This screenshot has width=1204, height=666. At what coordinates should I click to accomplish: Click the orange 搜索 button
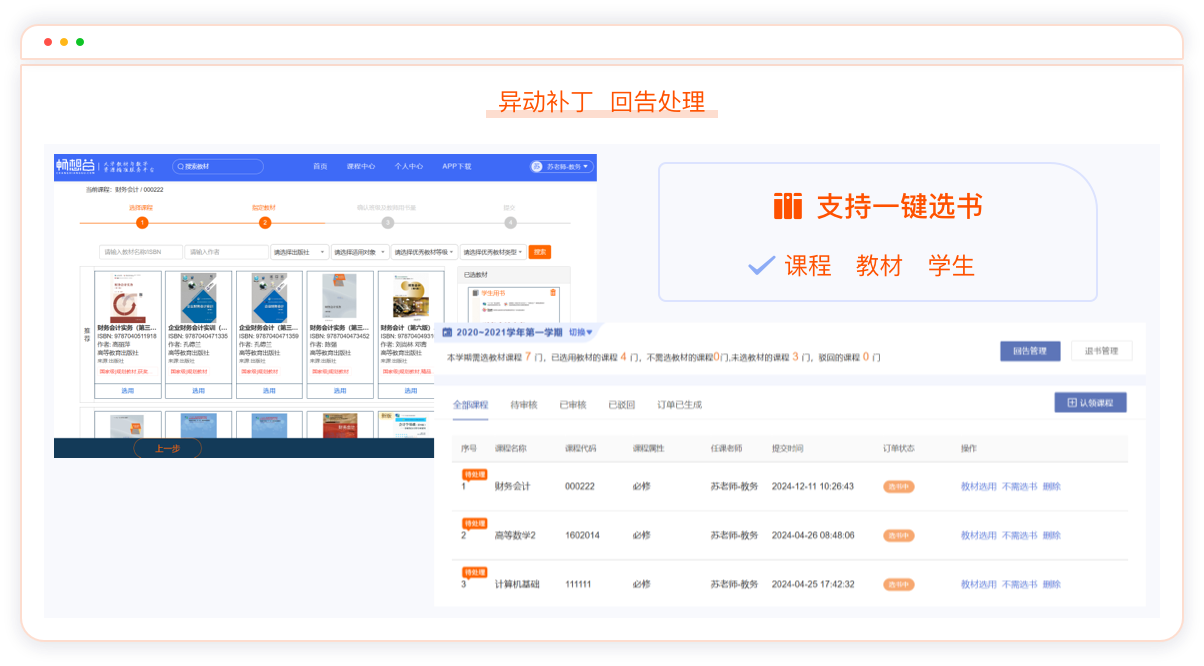[x=540, y=252]
